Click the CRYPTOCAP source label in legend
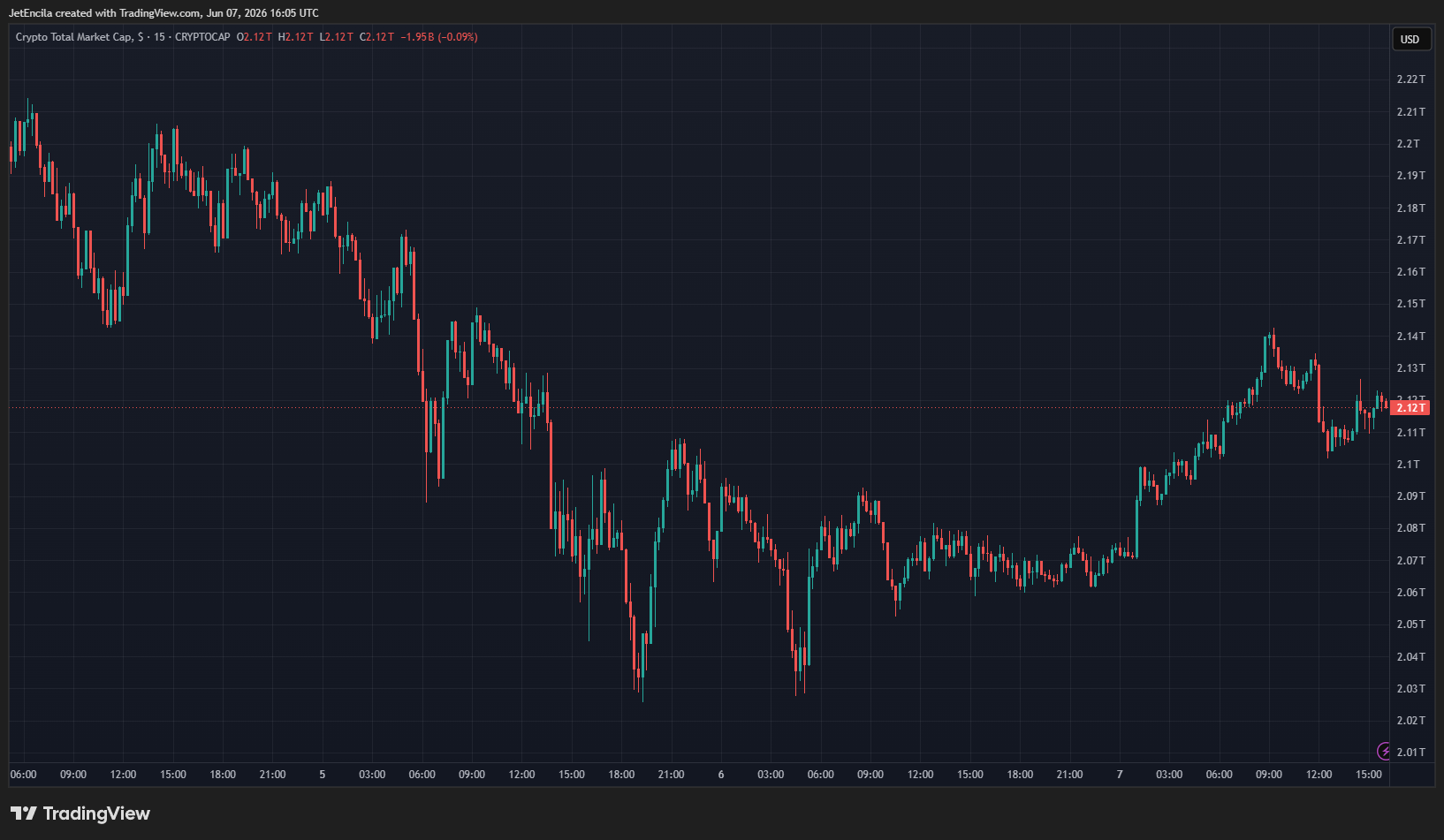The width and height of the screenshot is (1444, 840). click(202, 37)
